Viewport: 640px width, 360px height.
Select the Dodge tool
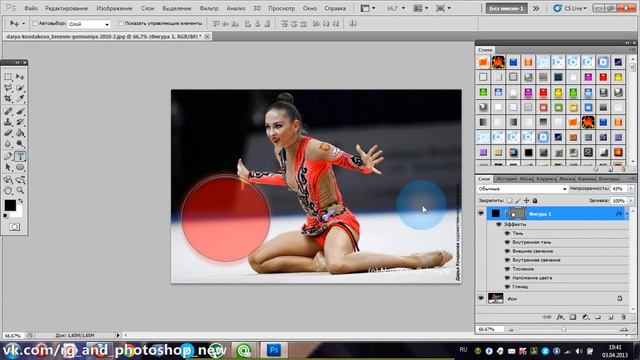click(20, 144)
